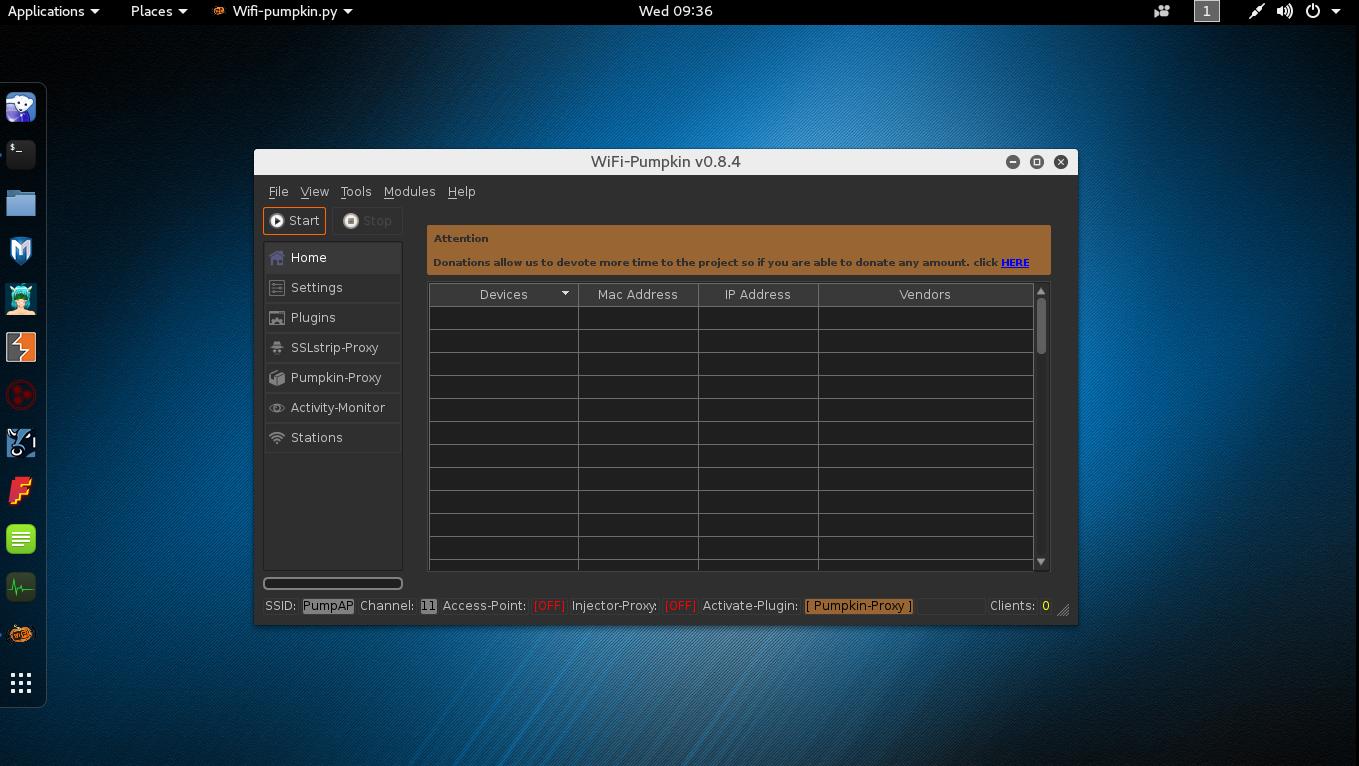
Task: Open the red Maltego icon in the dock
Action: click(21, 395)
